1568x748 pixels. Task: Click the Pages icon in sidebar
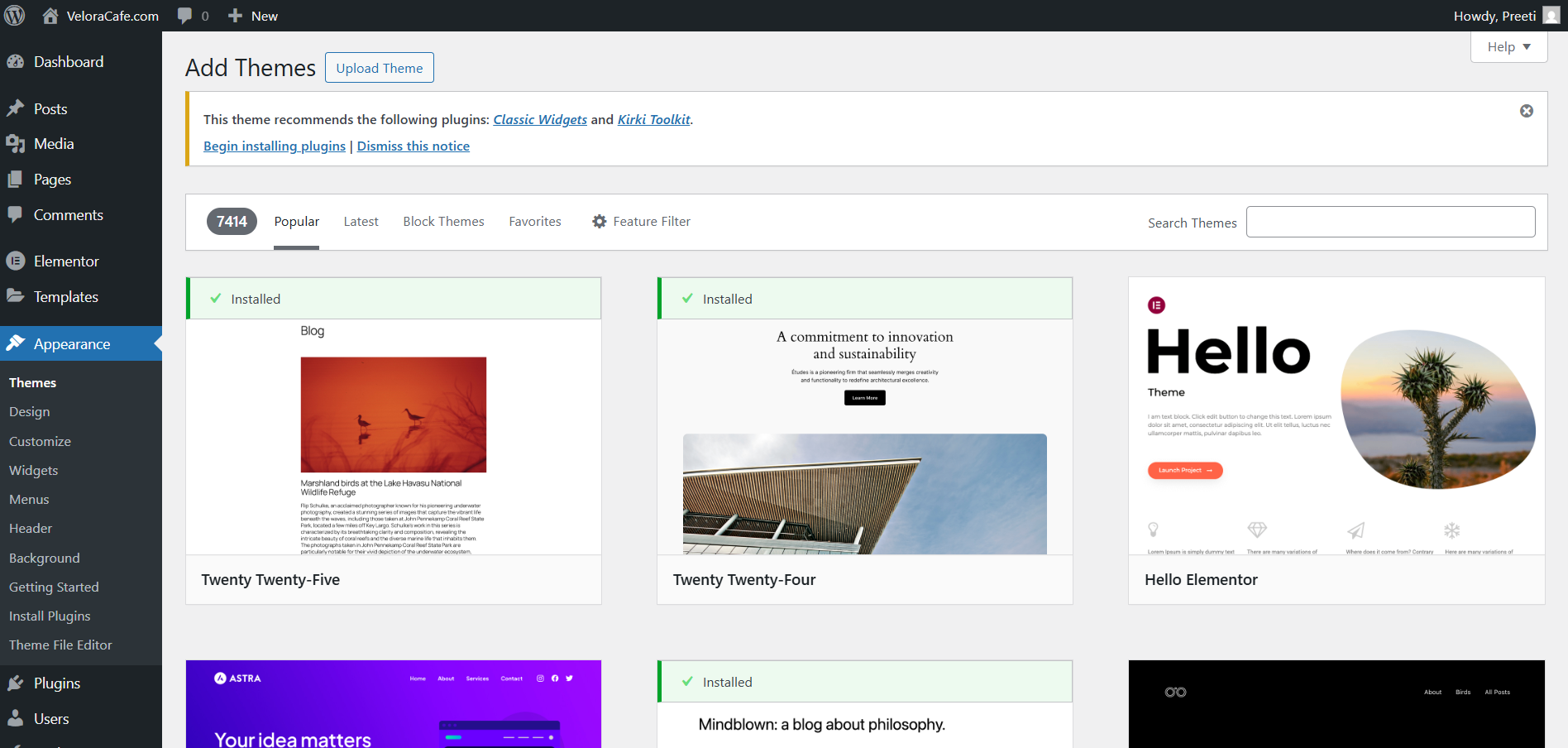point(16,180)
